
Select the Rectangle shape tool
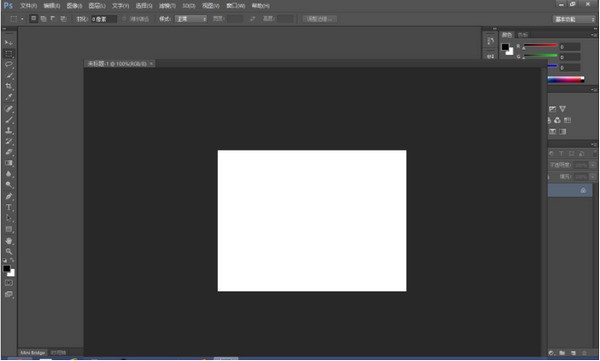coord(8,229)
